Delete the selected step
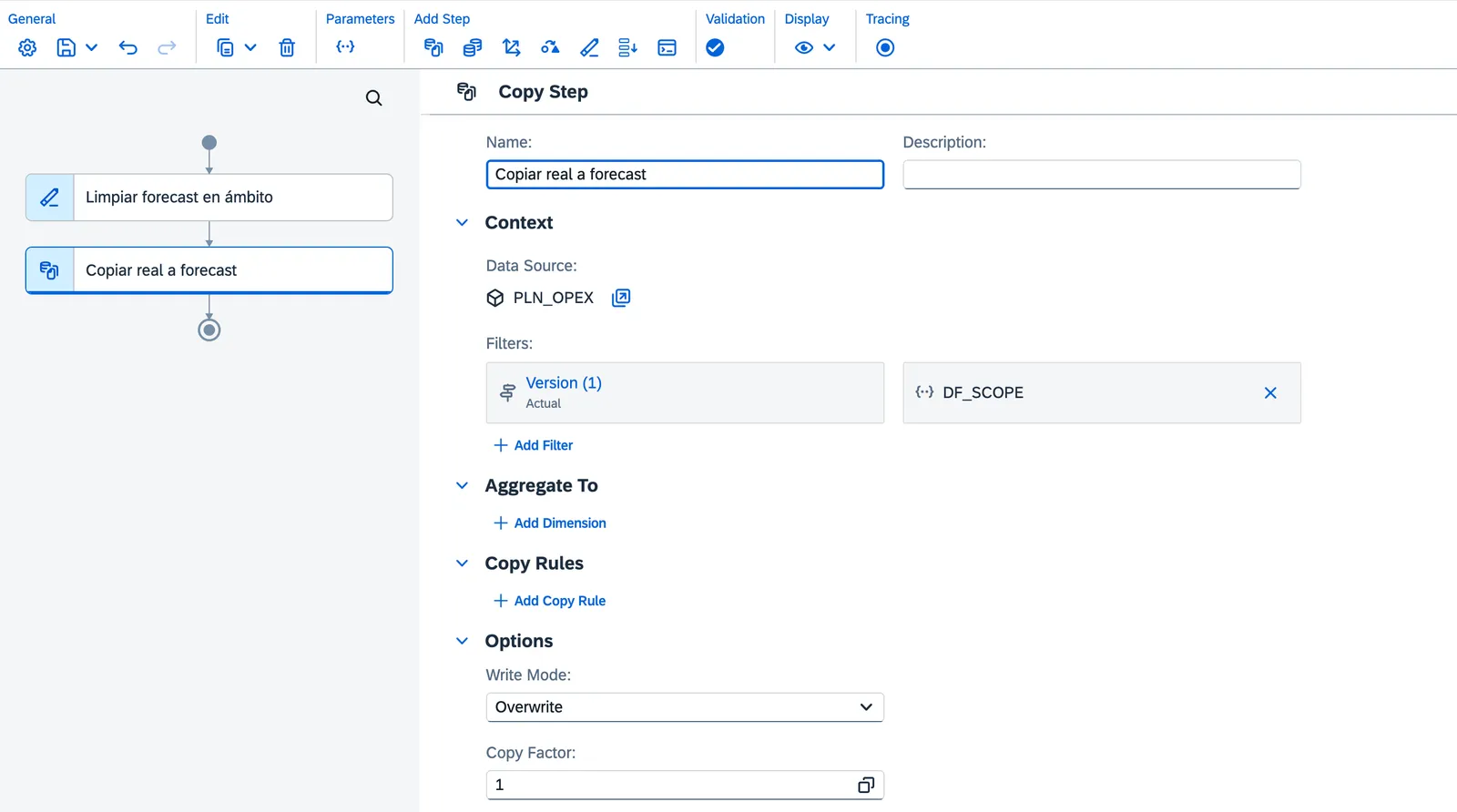The height and width of the screenshot is (812, 1457). coord(287,47)
